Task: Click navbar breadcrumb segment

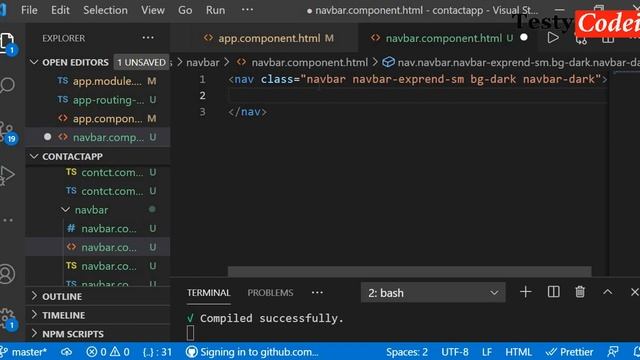Action: click(202, 62)
